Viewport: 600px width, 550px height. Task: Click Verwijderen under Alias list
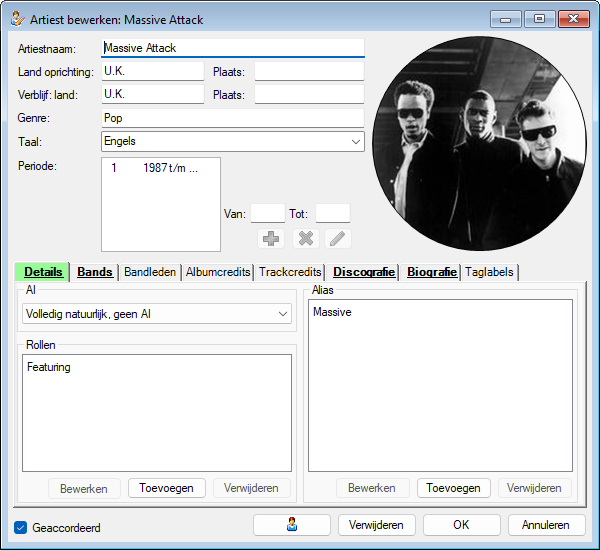click(x=534, y=488)
